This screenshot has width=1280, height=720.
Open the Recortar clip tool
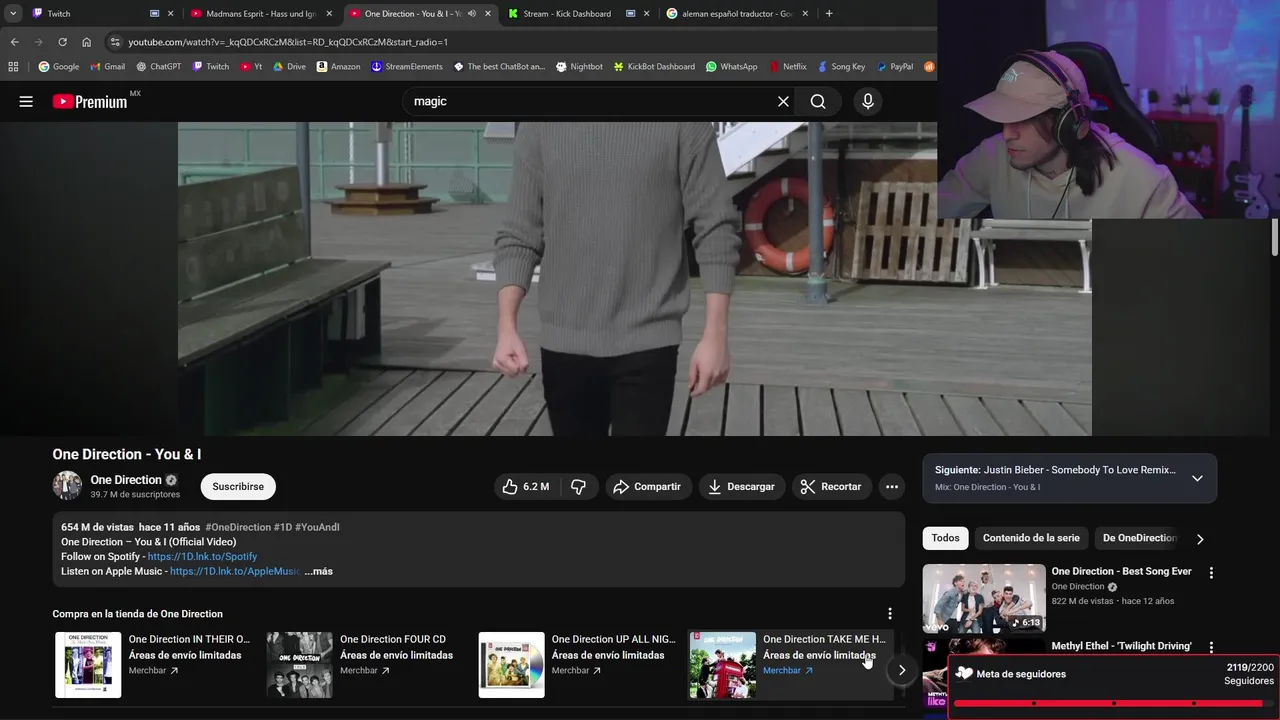click(832, 486)
